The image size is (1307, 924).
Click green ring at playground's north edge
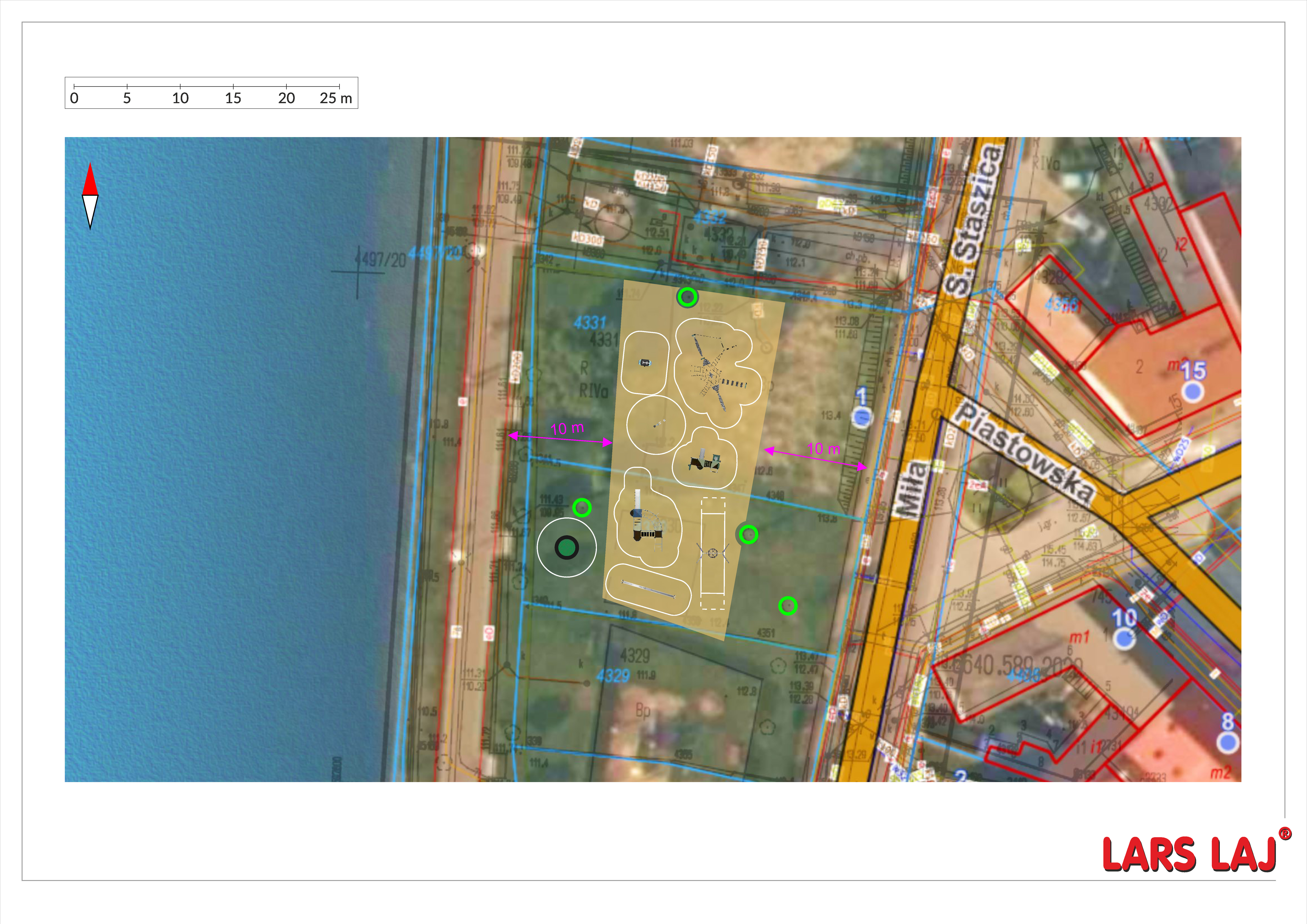688,297
